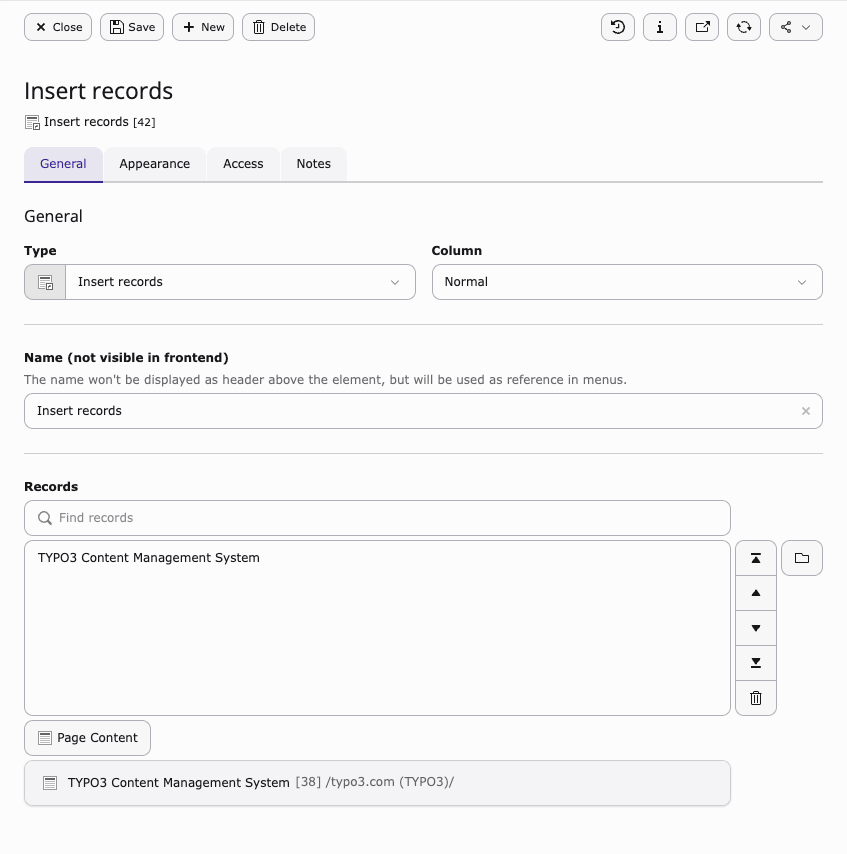The image size is (847, 854).
Task: Move the selected record up one position
Action: coord(756,593)
